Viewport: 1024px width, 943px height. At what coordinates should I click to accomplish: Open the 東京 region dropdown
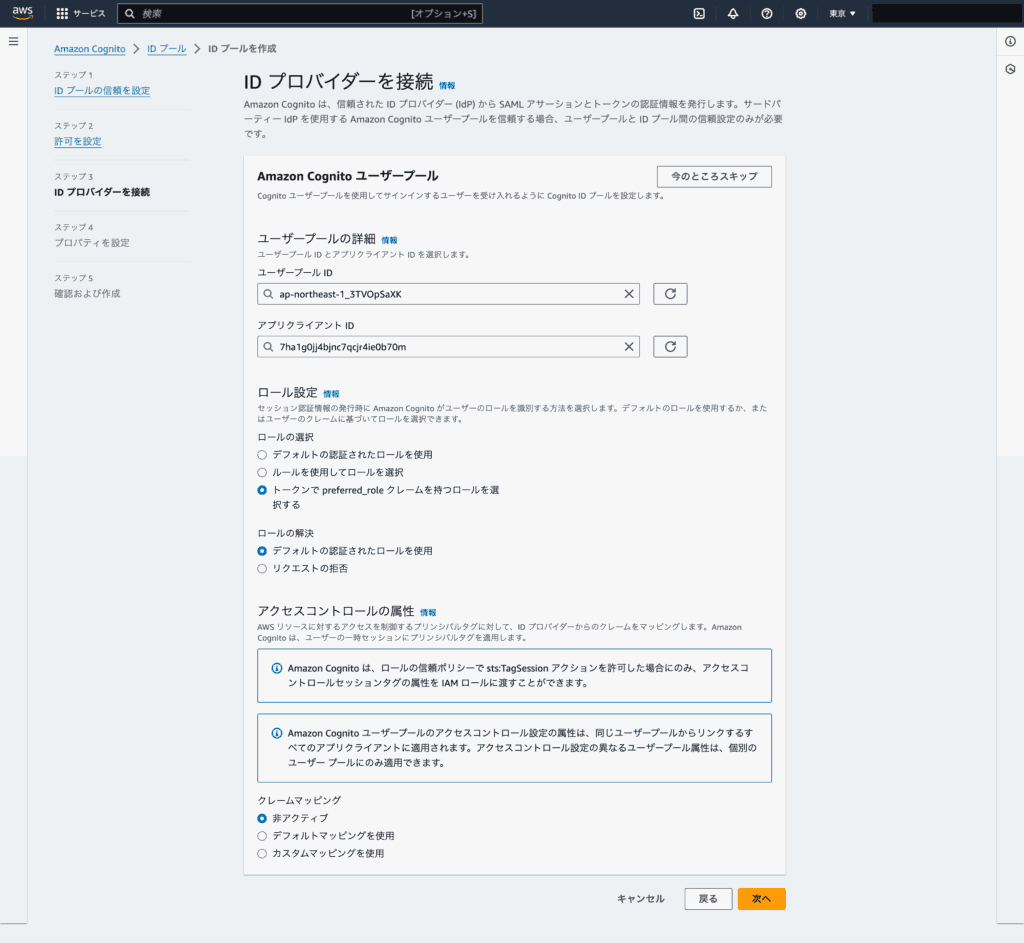click(x=842, y=14)
